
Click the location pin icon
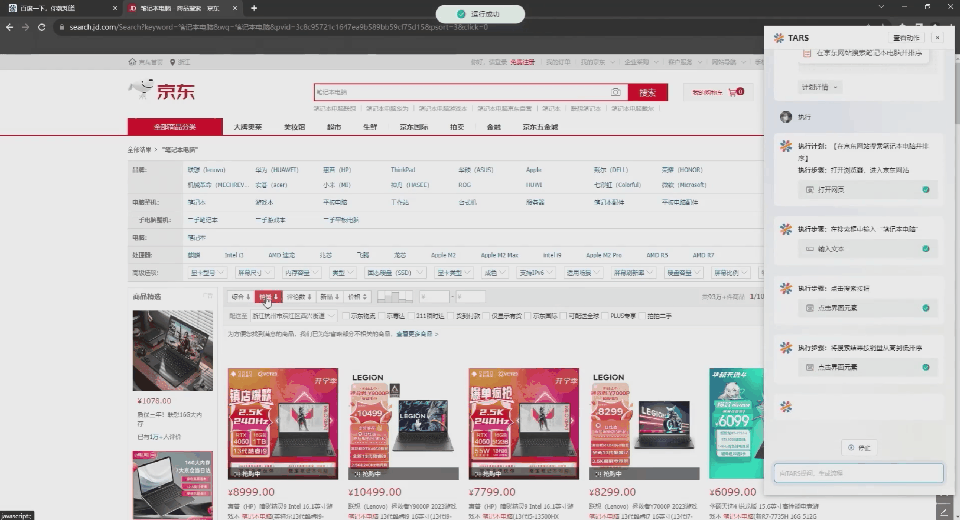coord(173,62)
